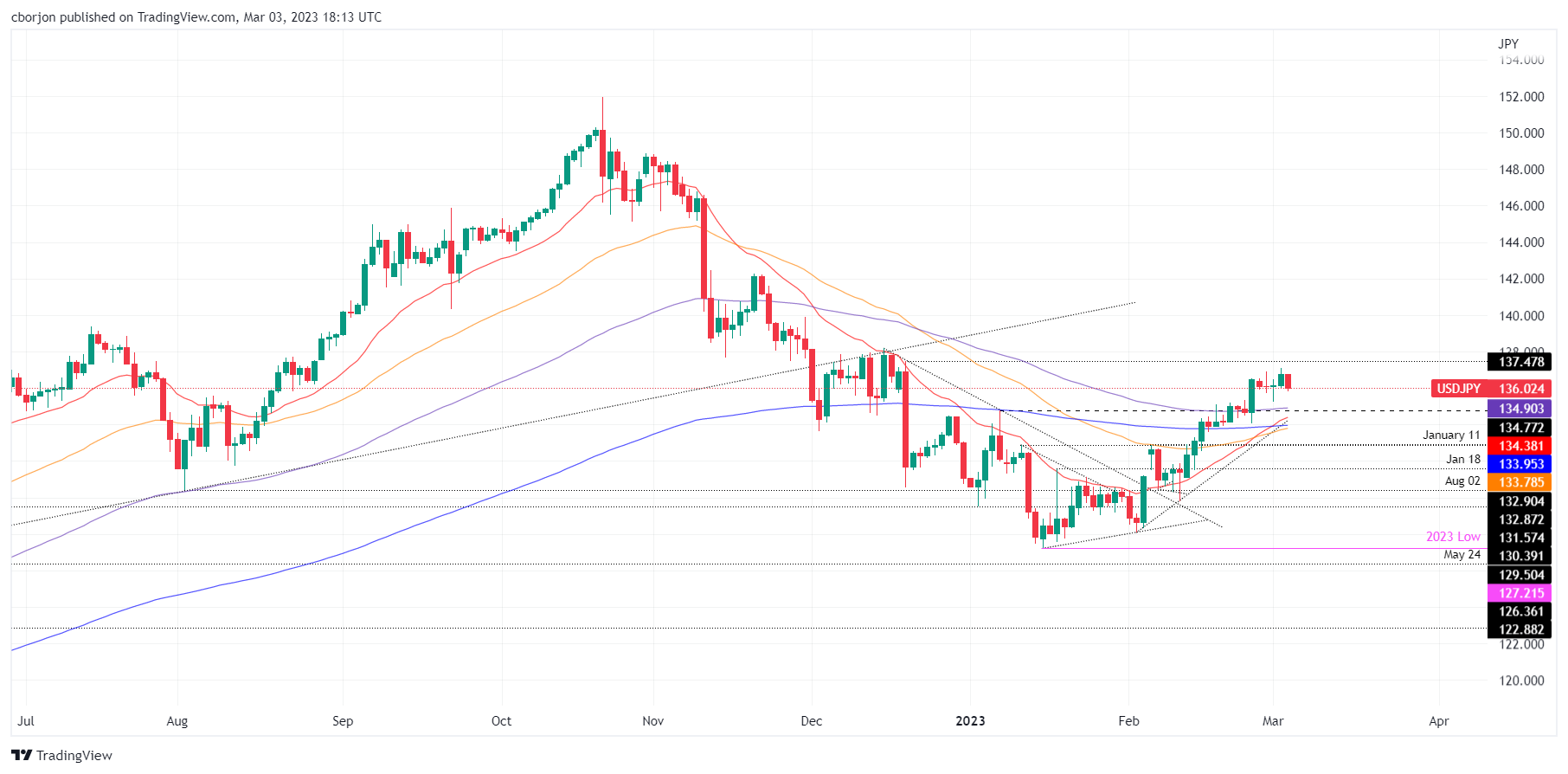This screenshot has width=1568, height=774.
Task: Click the purple 134.903 moving average label
Action: click(1520, 409)
